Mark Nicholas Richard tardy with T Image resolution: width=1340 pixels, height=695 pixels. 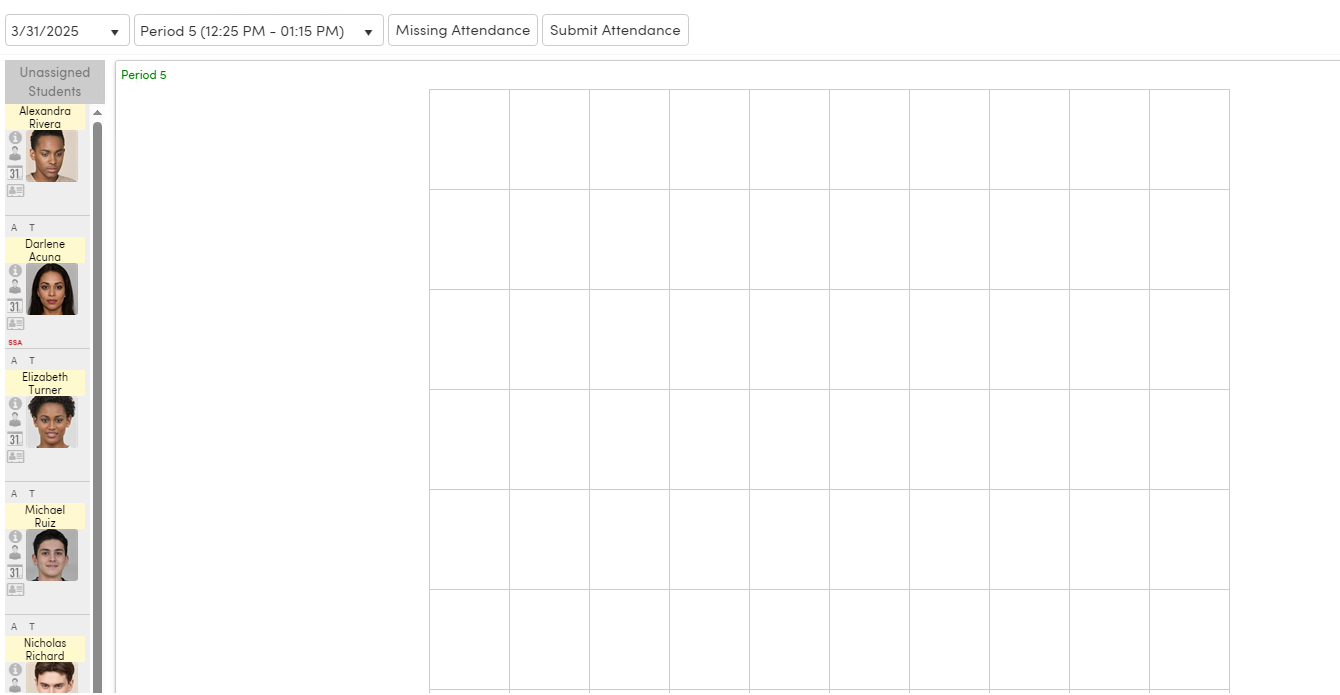pos(32,626)
